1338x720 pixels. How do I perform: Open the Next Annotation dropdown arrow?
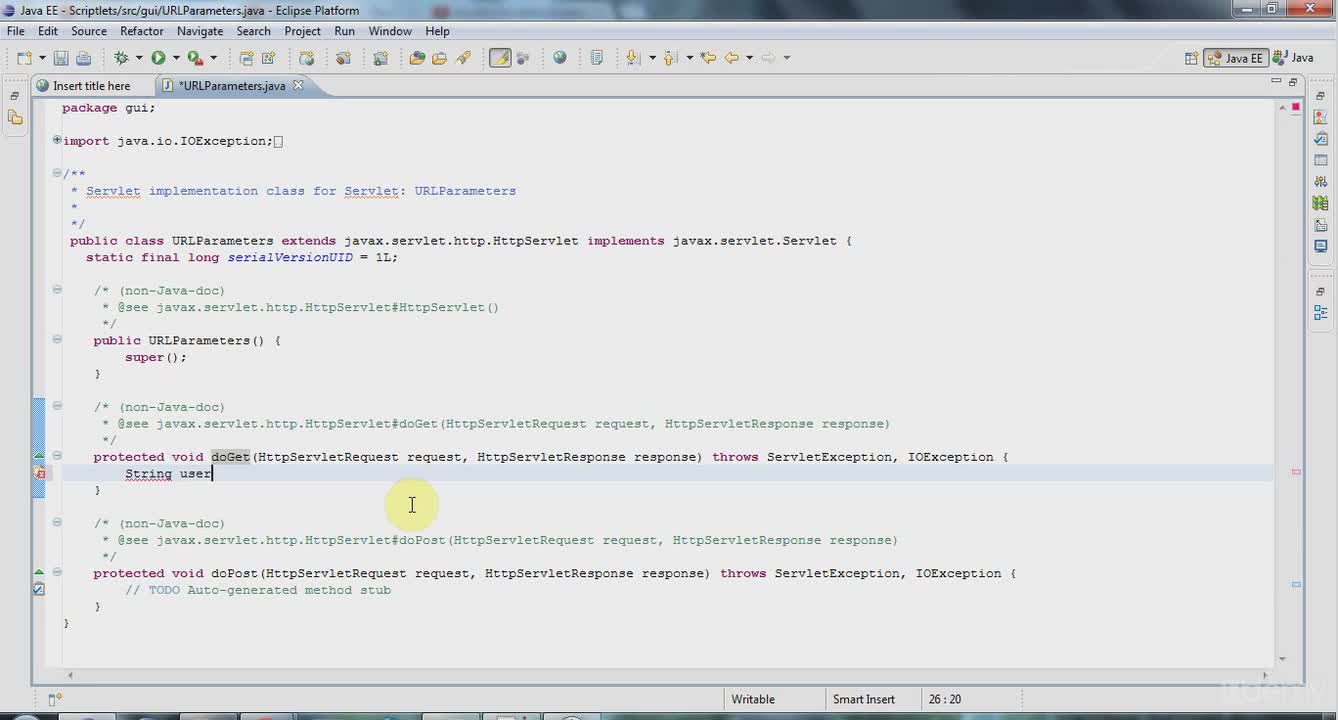pos(652,58)
